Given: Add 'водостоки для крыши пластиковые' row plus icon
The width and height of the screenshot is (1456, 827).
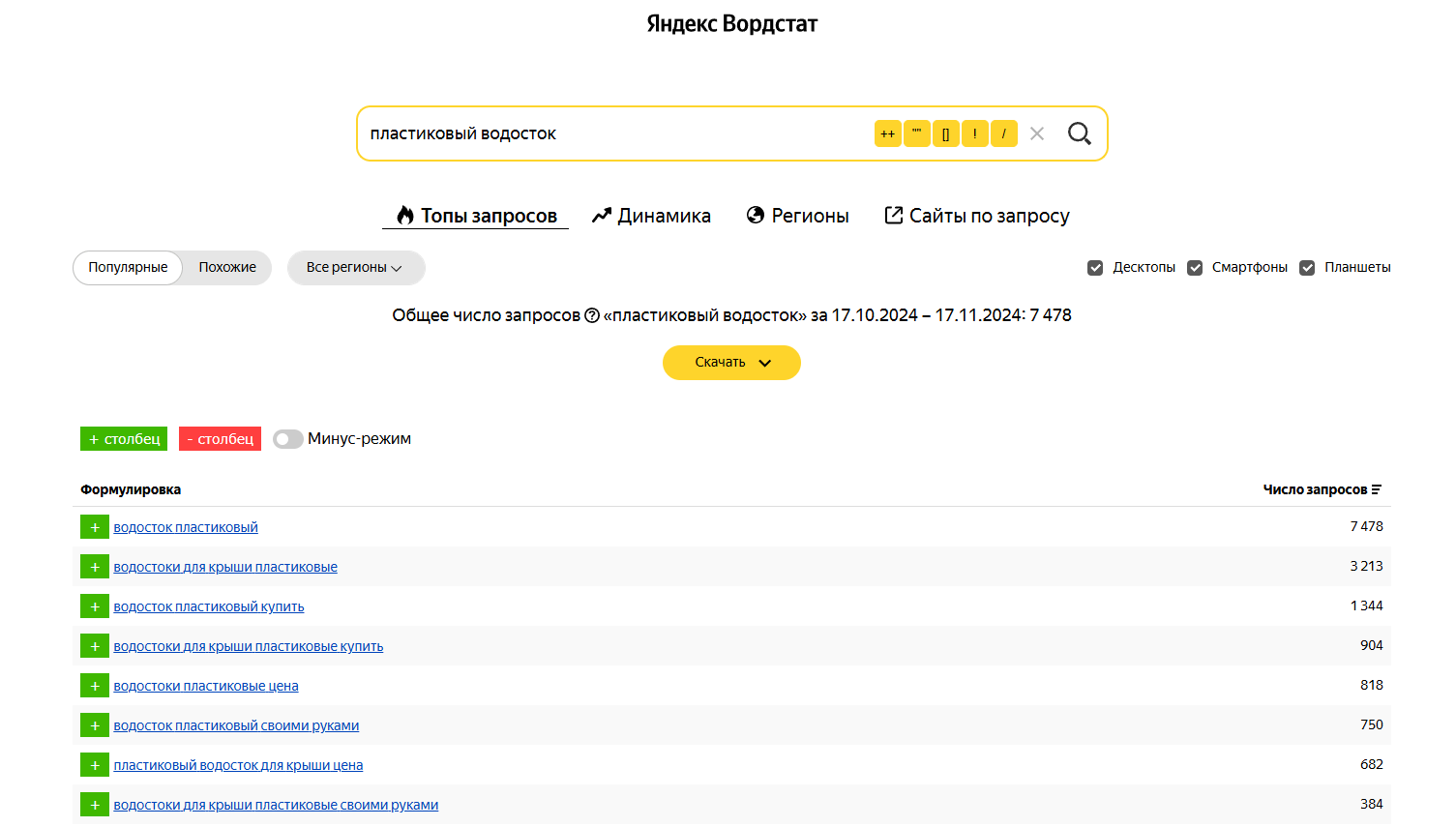Looking at the screenshot, I should pos(95,567).
